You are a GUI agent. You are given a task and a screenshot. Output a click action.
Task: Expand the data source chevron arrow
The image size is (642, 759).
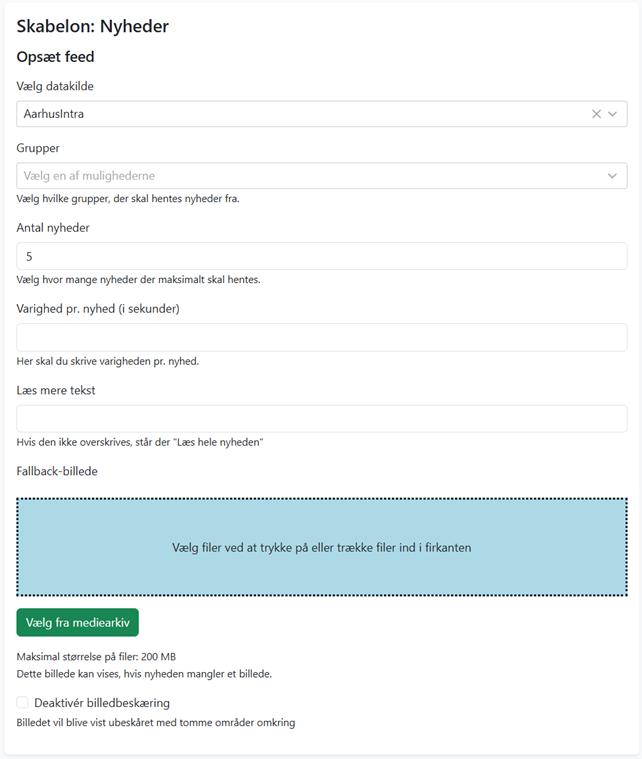(613, 114)
